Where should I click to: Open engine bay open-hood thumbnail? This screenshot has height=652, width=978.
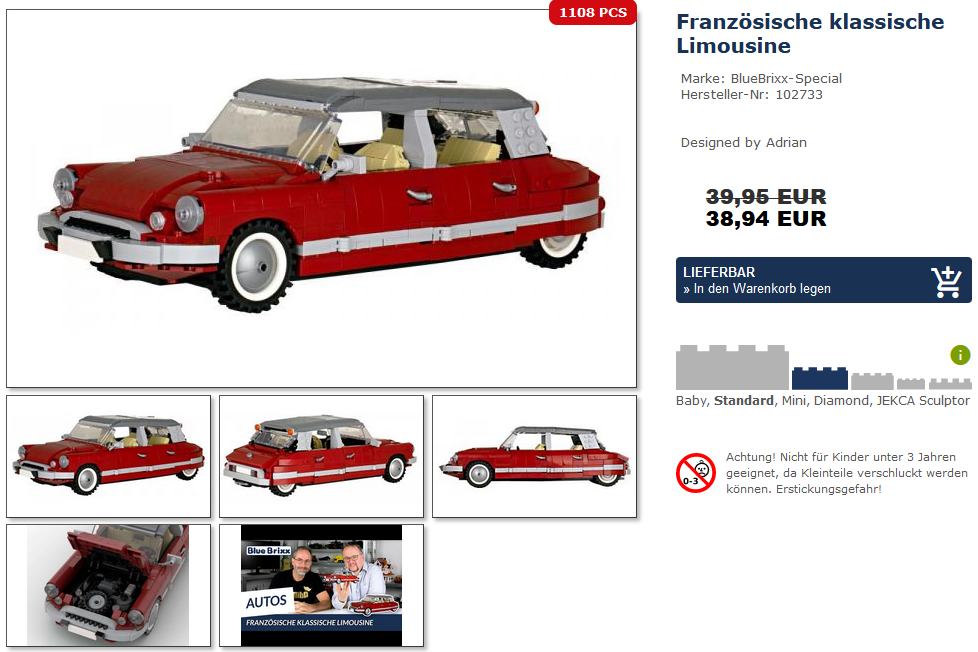109,585
